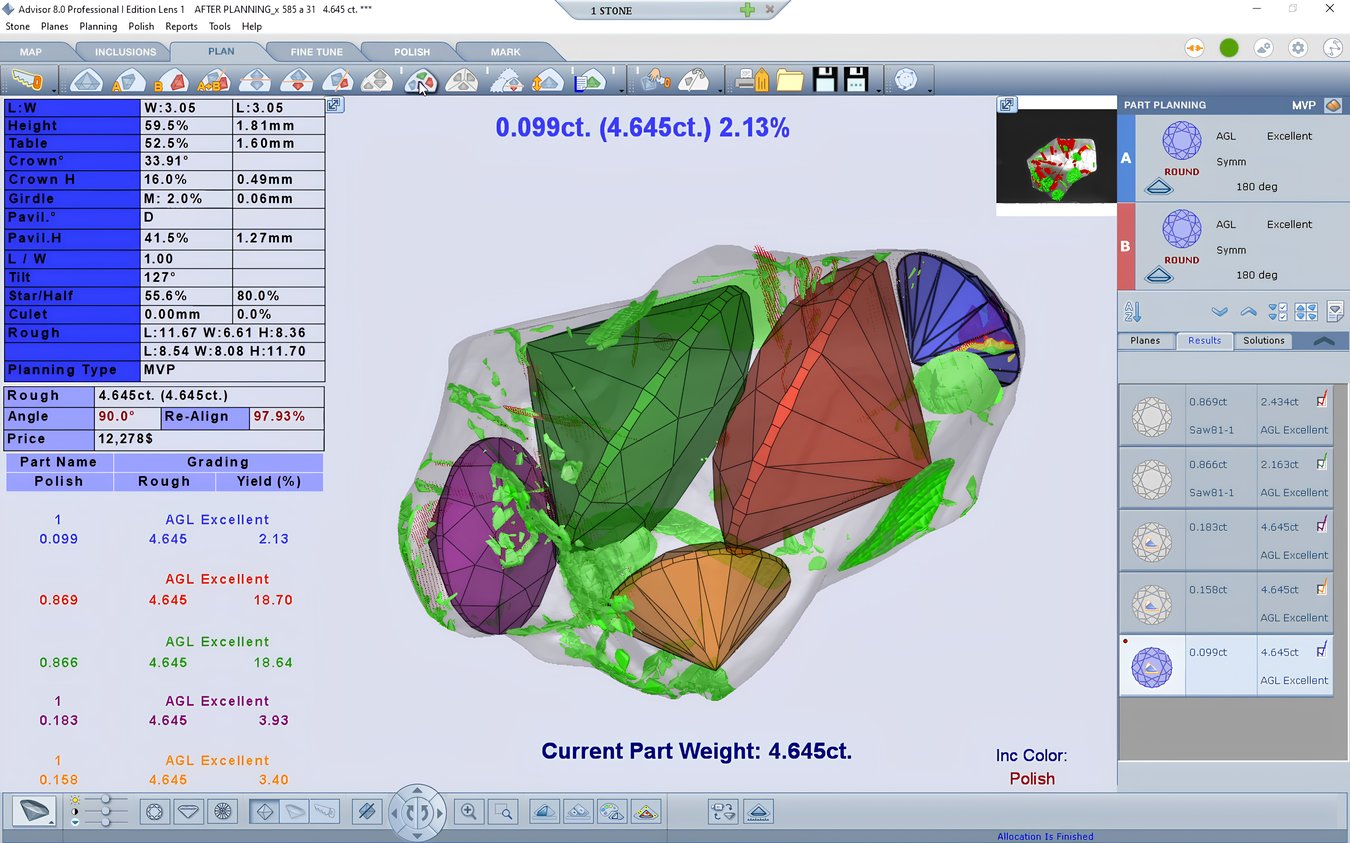Click the wireframe view icon in bottom toolbar

pyautogui.click(x=152, y=812)
